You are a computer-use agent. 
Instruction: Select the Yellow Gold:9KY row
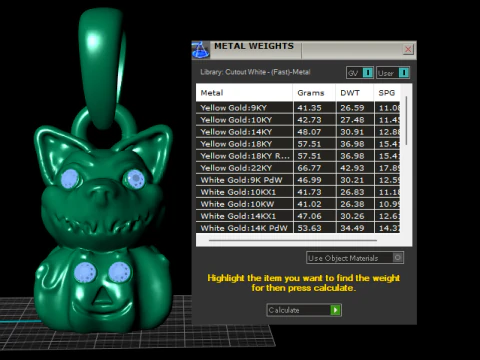click(298, 108)
